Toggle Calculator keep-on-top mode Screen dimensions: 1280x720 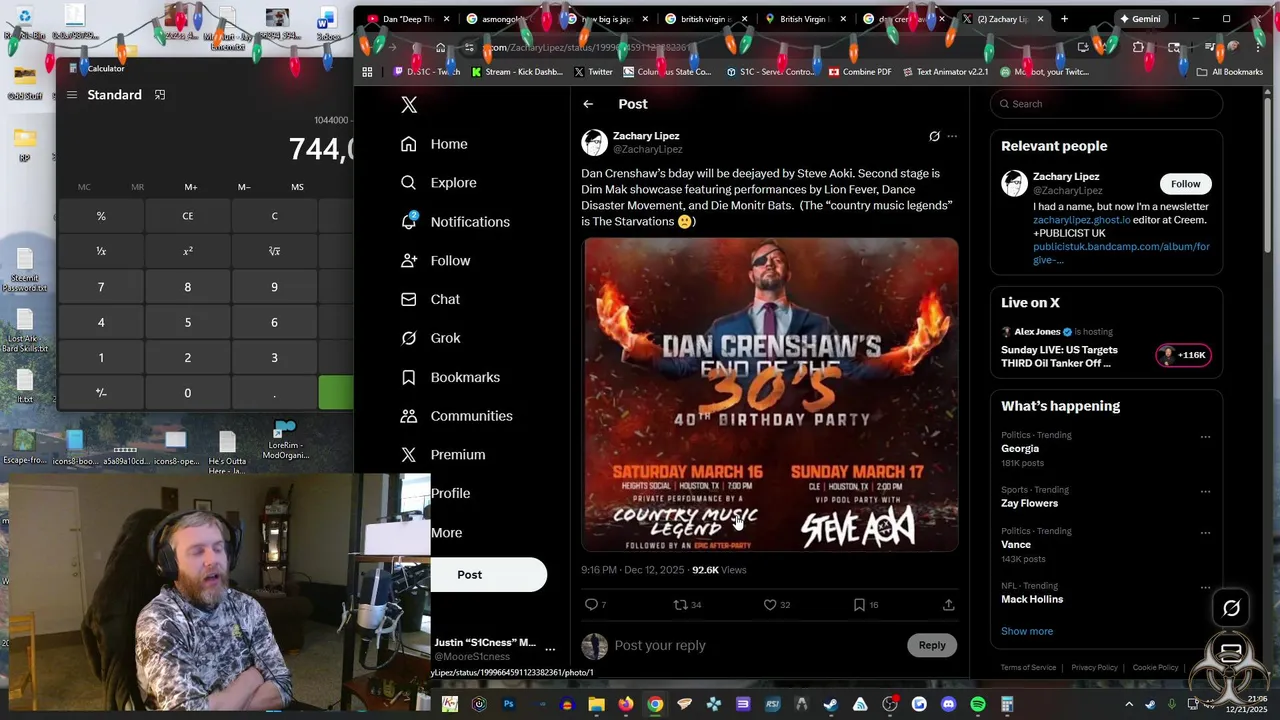tap(159, 95)
